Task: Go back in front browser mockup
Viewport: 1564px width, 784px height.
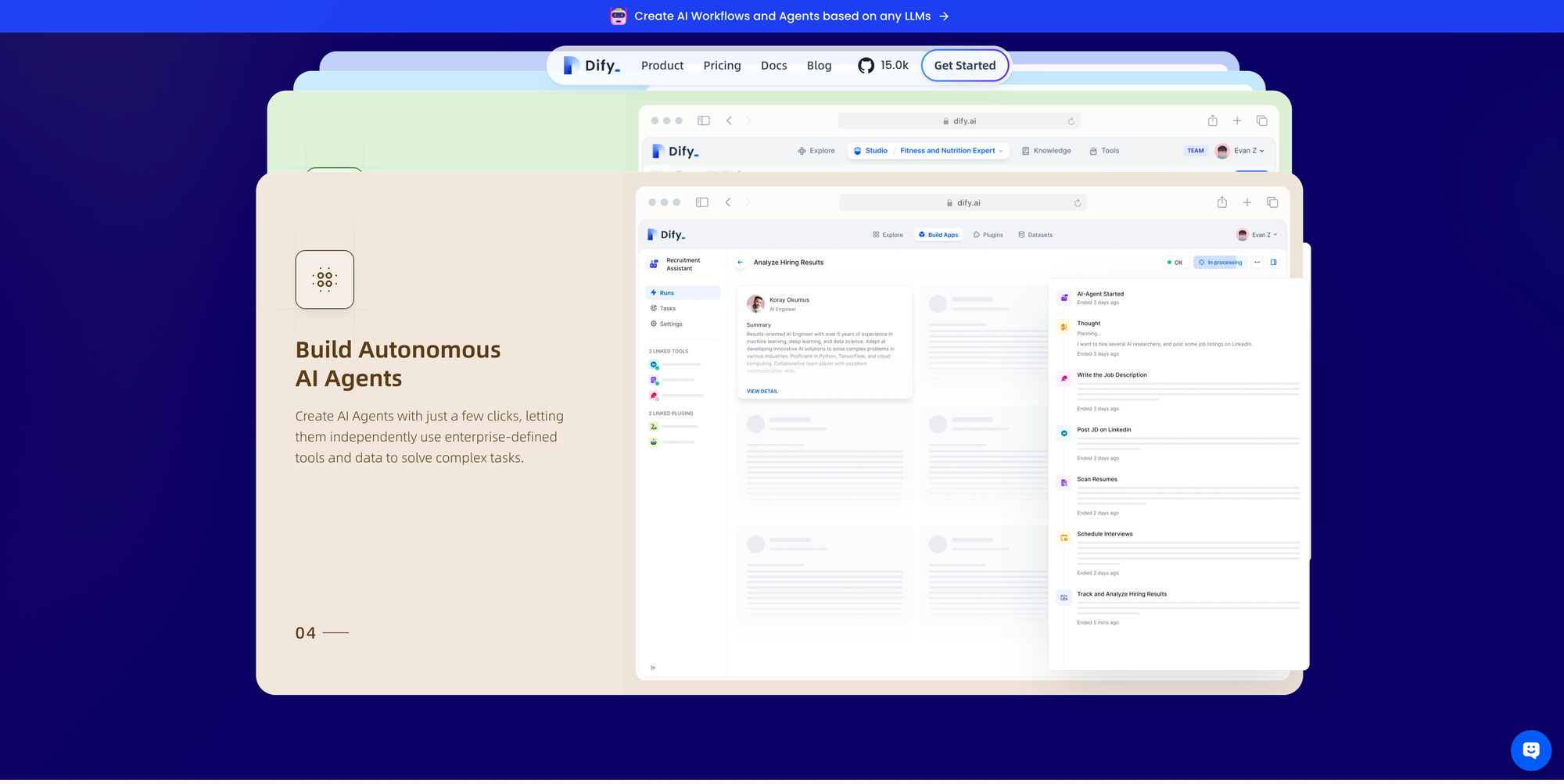Action: [x=728, y=203]
